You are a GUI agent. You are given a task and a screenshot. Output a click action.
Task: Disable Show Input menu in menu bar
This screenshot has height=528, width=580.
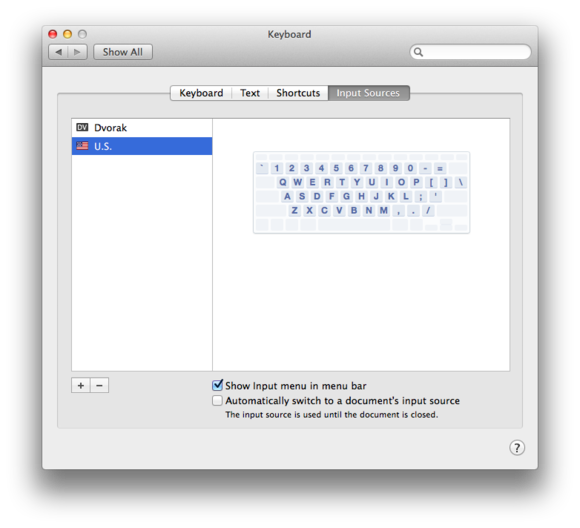click(x=218, y=385)
